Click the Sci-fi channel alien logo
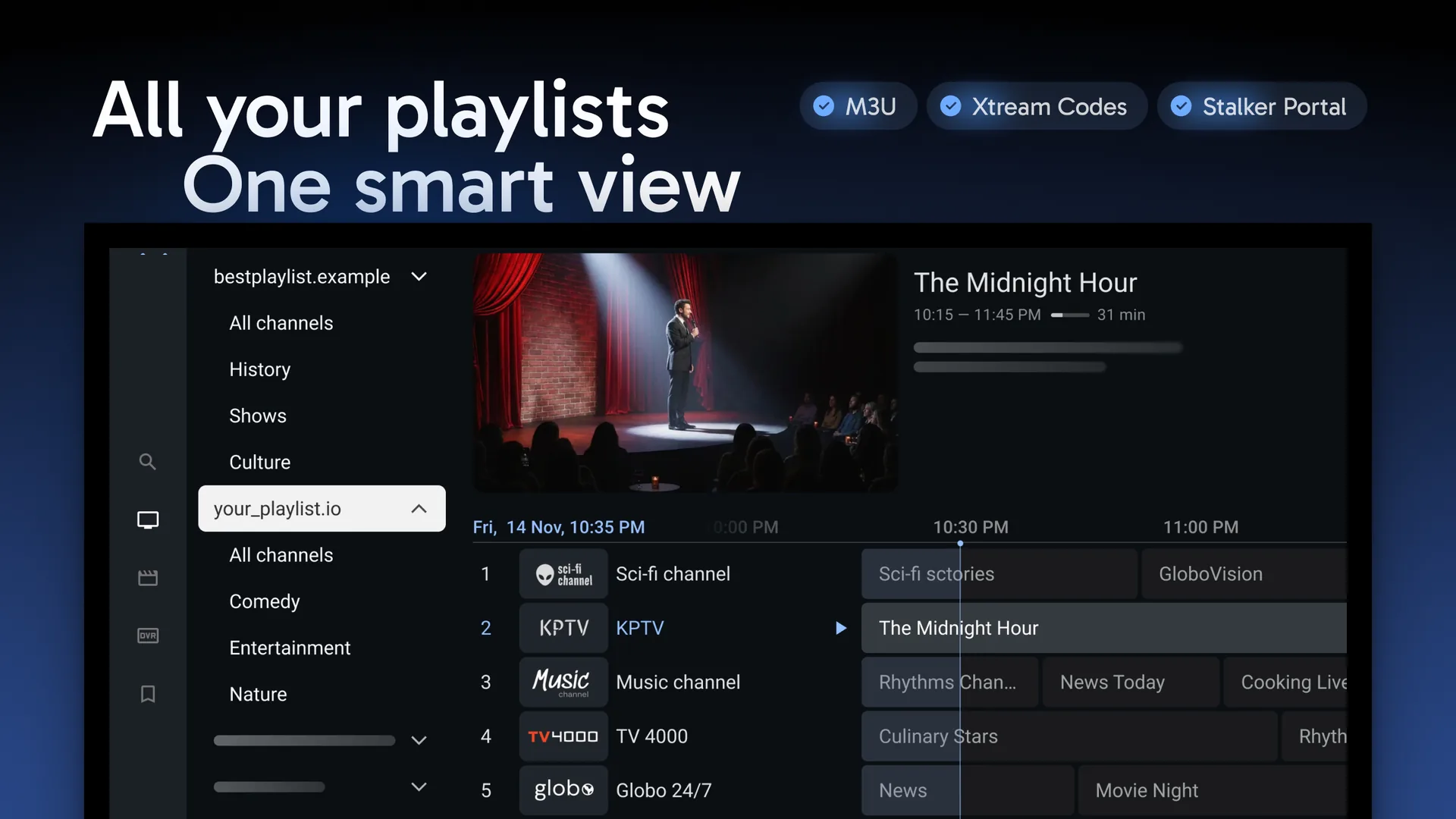This screenshot has width=1456, height=819. (563, 574)
